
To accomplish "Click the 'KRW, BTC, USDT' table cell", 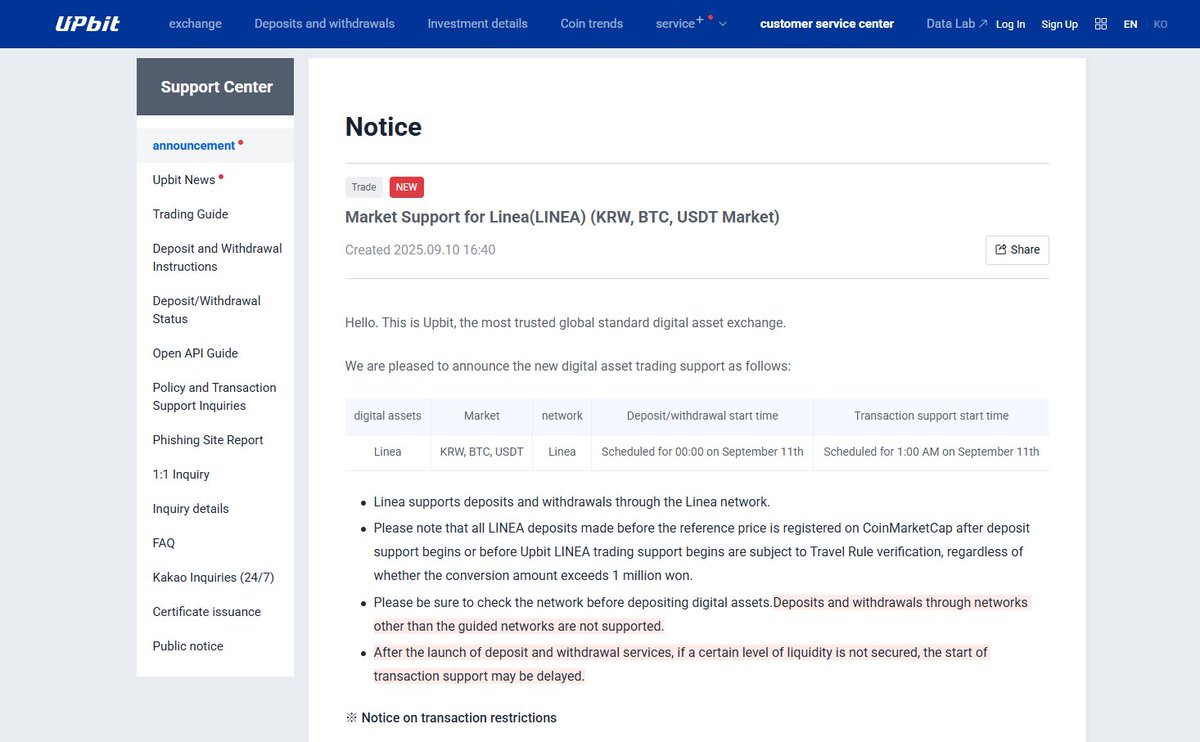I will pos(482,452).
